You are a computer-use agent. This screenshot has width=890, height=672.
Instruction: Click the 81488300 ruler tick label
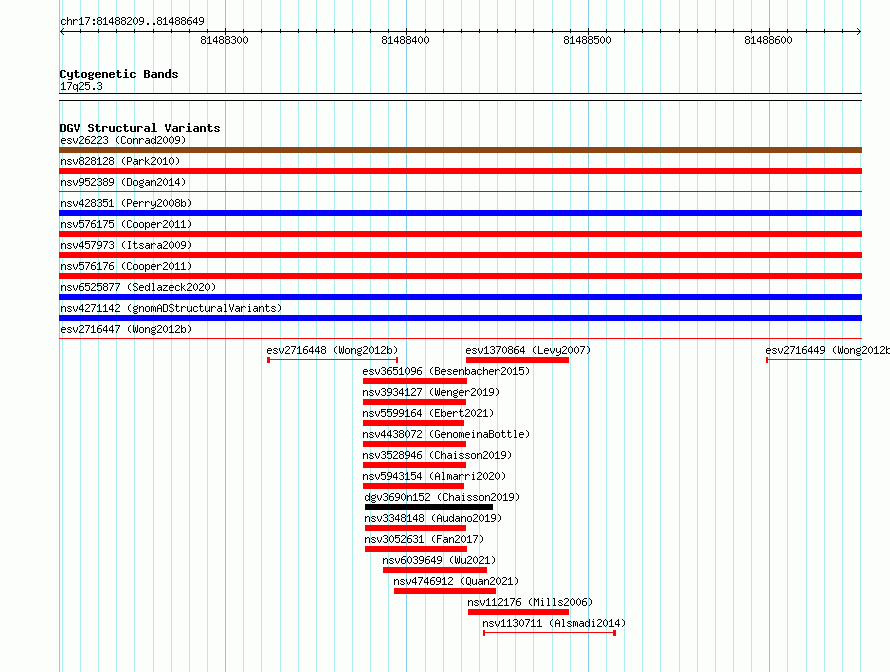click(224, 40)
